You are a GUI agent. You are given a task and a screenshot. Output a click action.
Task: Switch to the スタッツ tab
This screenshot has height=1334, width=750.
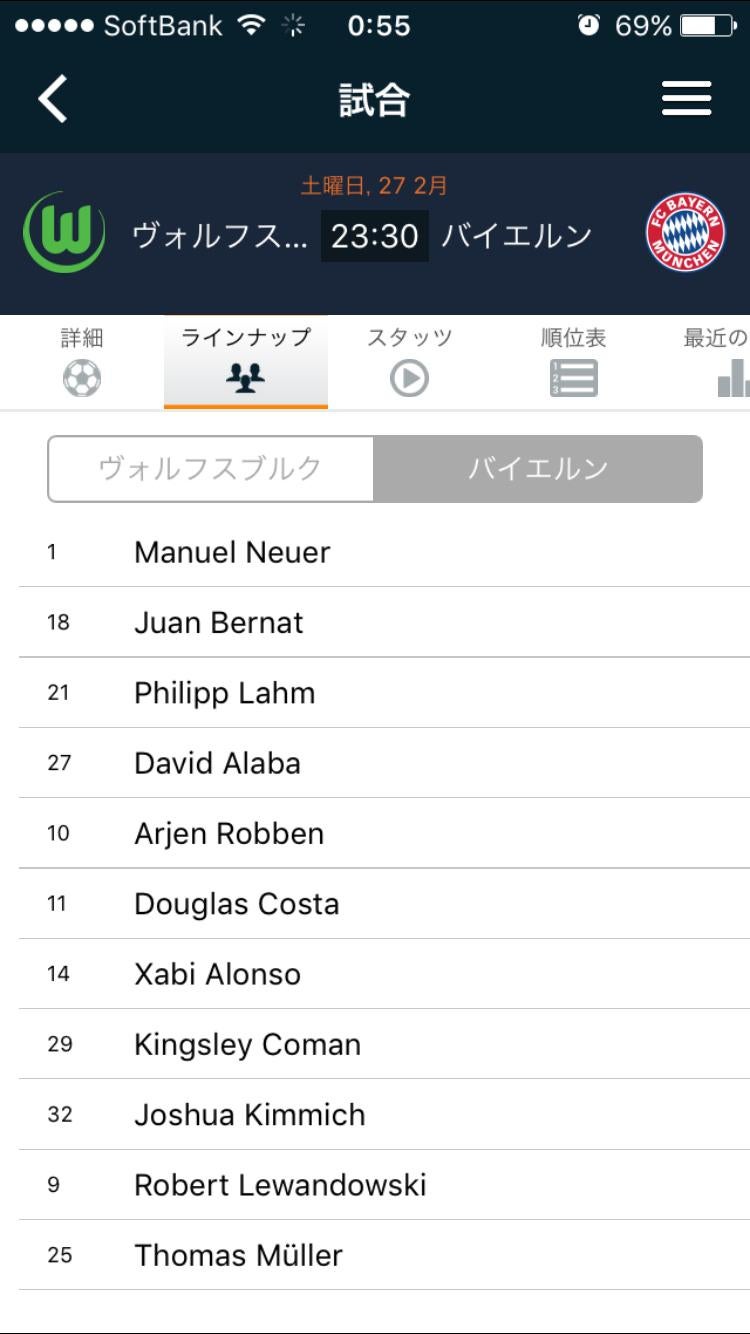pos(409,338)
